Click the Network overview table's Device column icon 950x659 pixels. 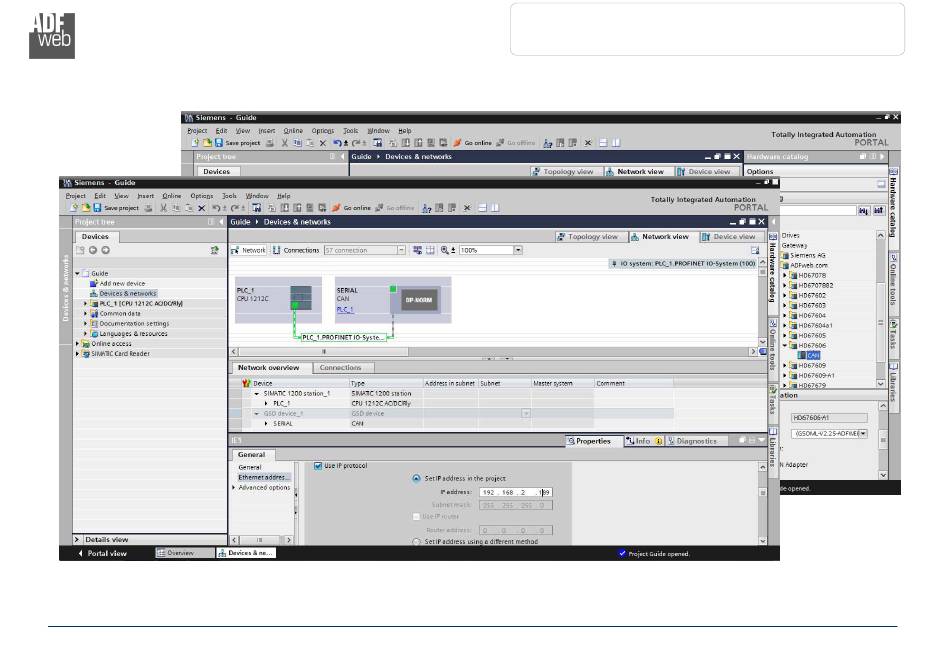coord(247,383)
